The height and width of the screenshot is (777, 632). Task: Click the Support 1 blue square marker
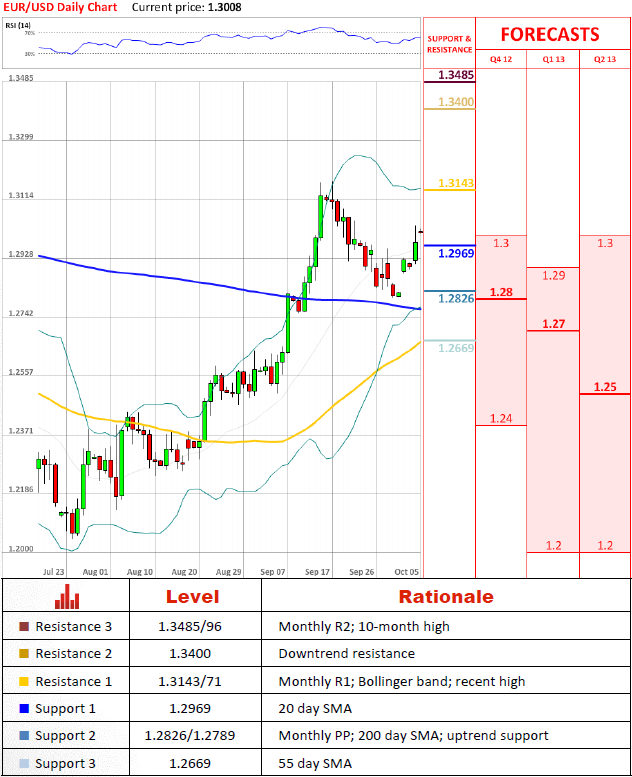pos(24,708)
